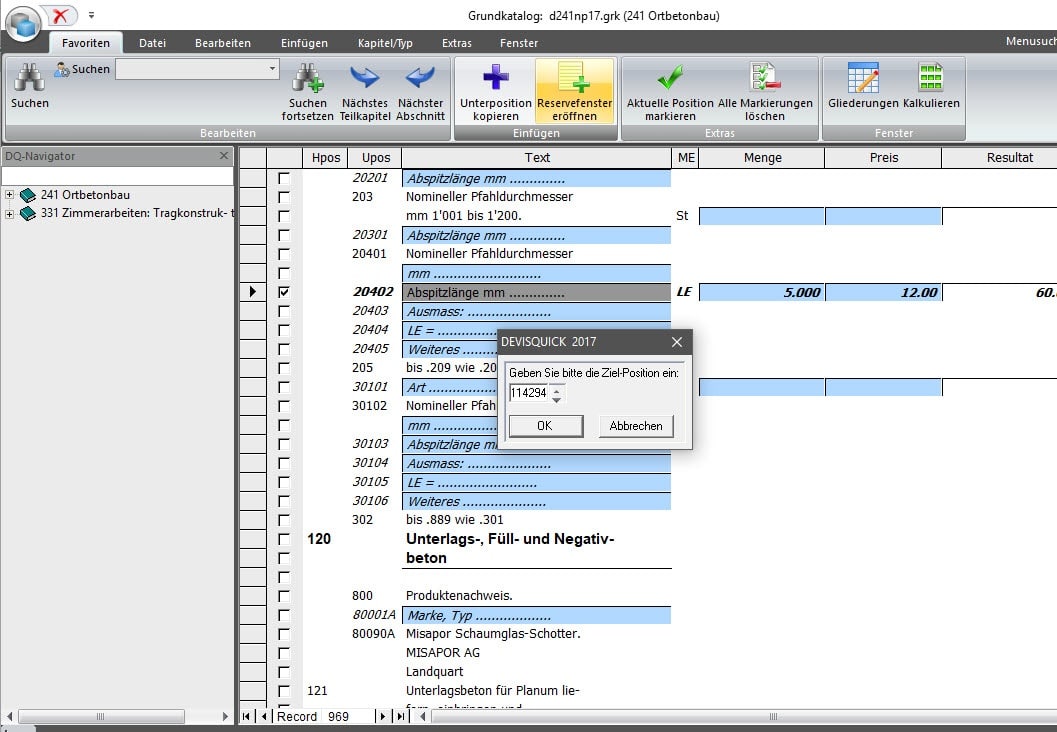Check the checkbox for row 30101
The height and width of the screenshot is (732, 1057).
(x=284, y=387)
